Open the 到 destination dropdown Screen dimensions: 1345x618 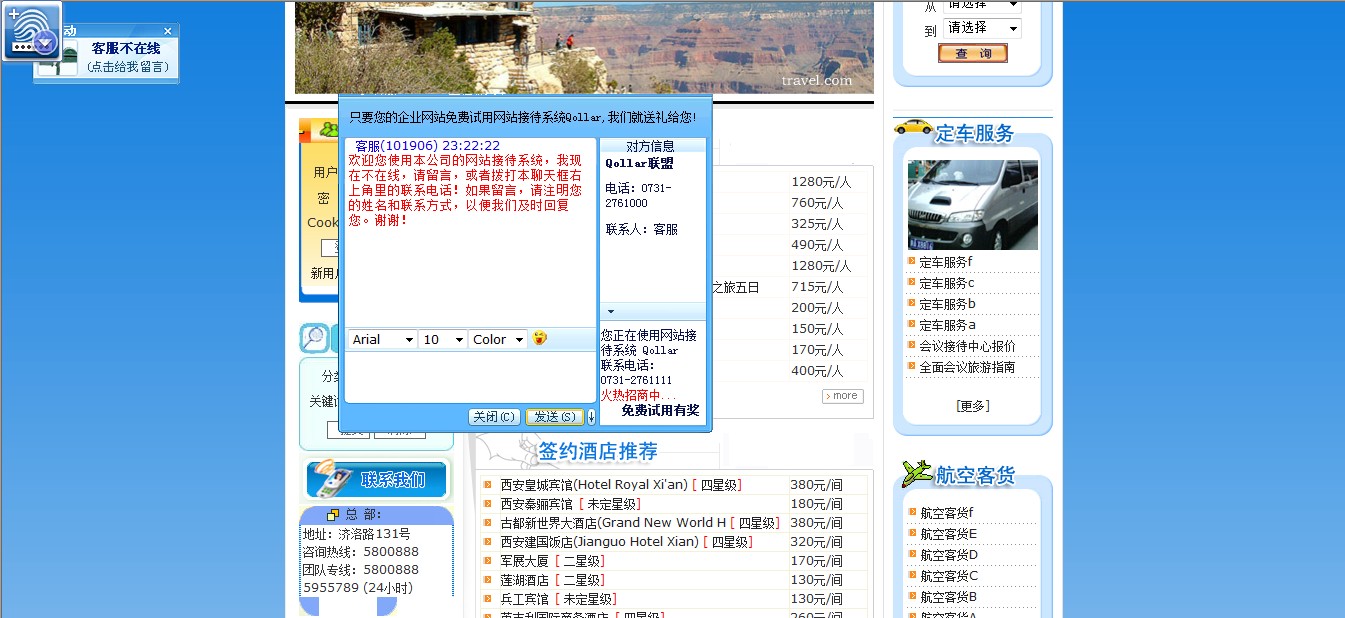coord(982,28)
